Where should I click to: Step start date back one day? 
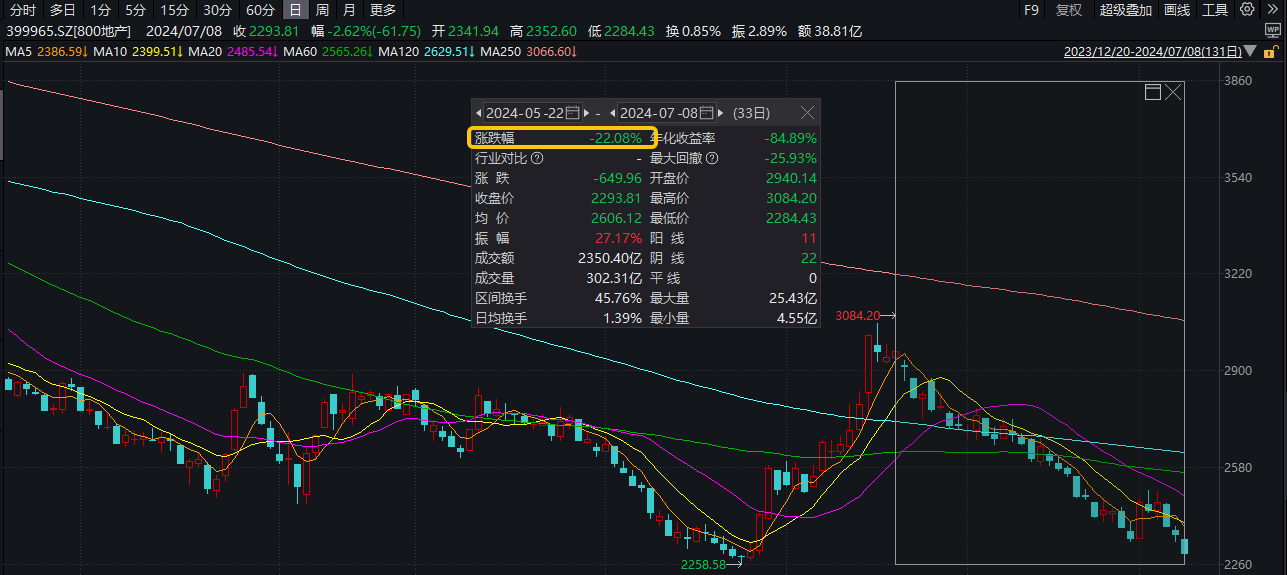pyautogui.click(x=479, y=113)
